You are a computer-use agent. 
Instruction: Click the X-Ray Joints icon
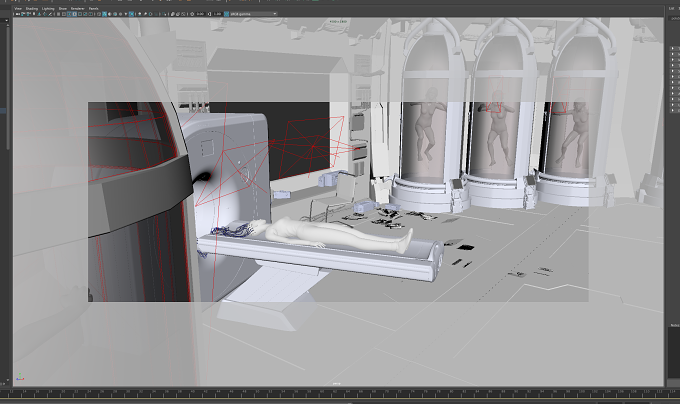[x=183, y=14]
